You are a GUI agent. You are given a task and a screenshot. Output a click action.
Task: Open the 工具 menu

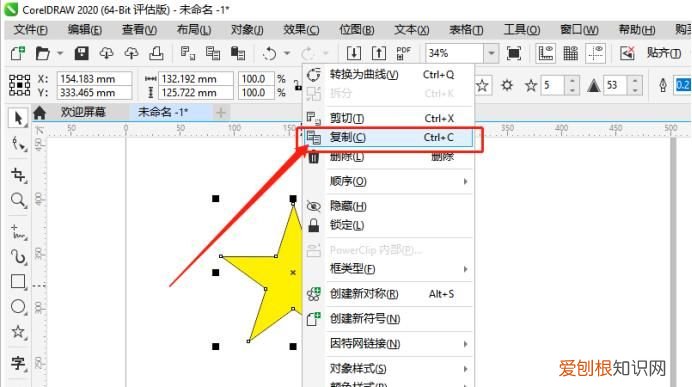point(522,30)
